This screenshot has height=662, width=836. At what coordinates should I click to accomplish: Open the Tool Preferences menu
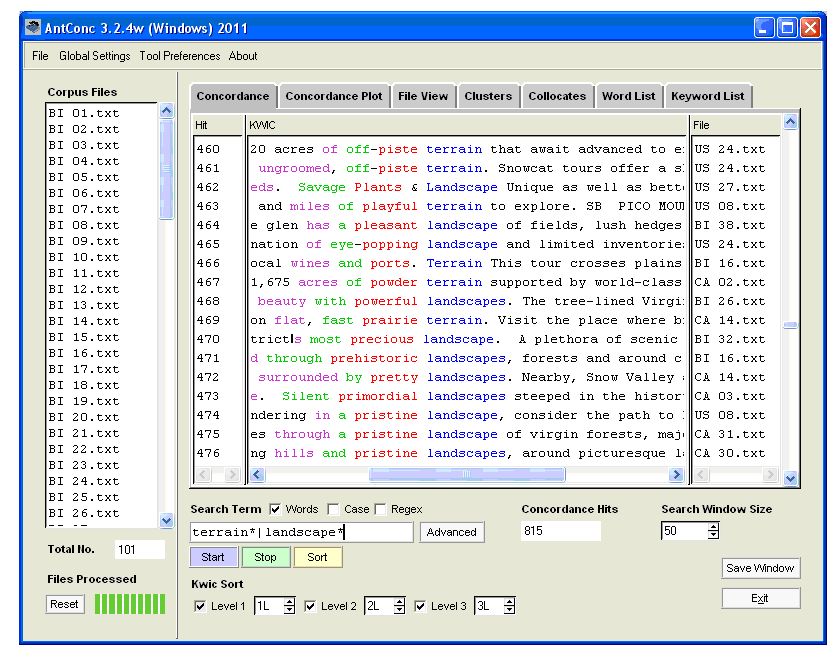[180, 56]
